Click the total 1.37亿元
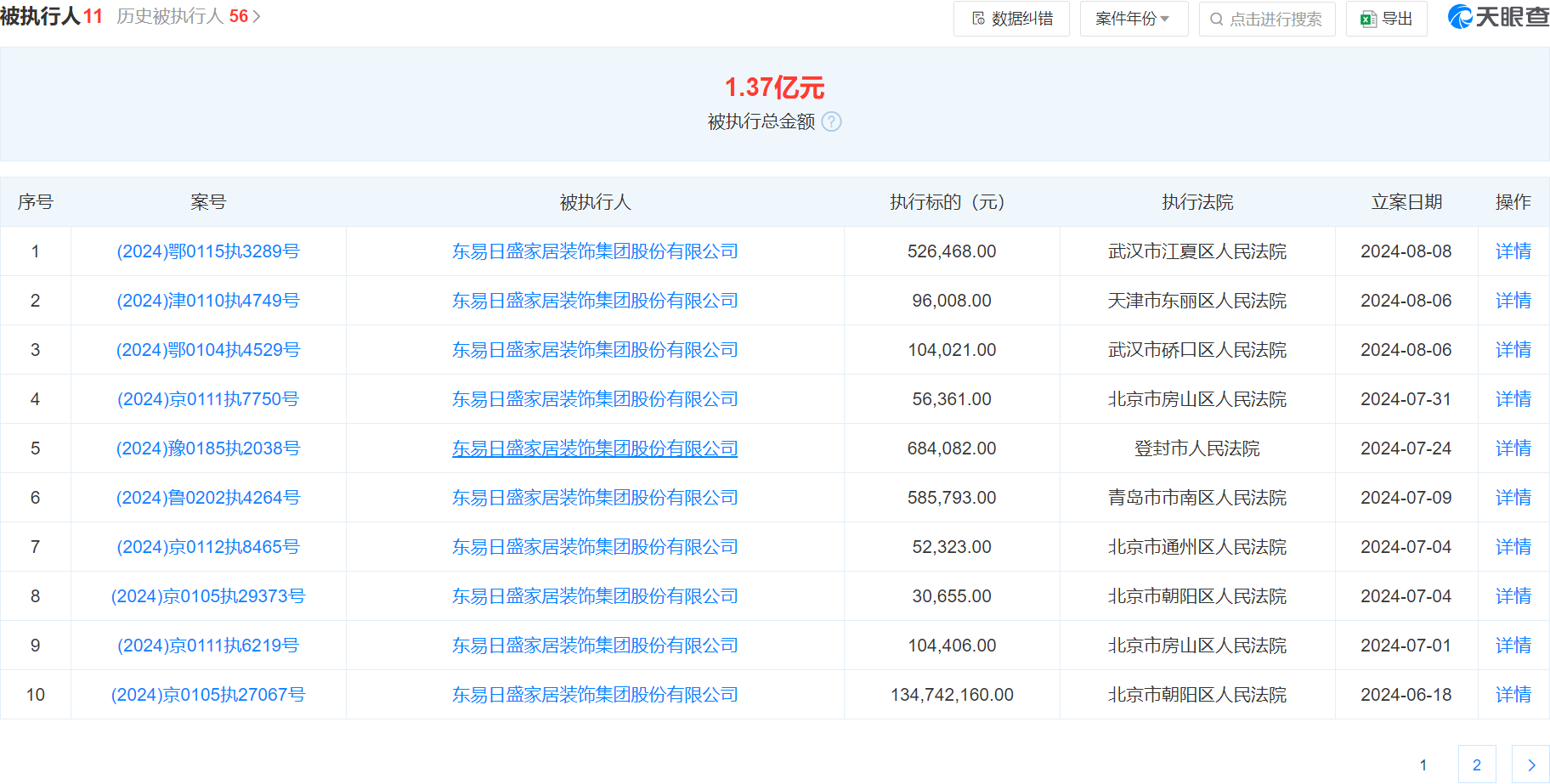Viewport: 1550px width, 784px height. click(774, 87)
